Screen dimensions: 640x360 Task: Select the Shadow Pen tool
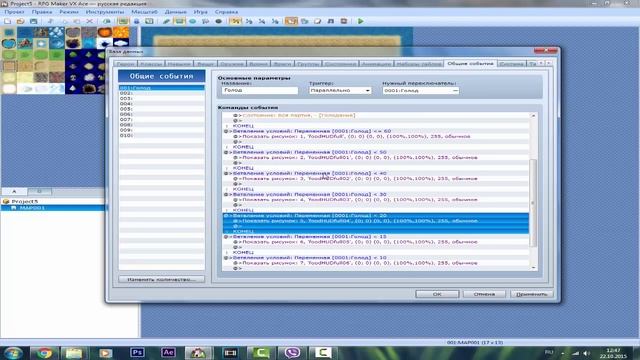click(x=218, y=21)
